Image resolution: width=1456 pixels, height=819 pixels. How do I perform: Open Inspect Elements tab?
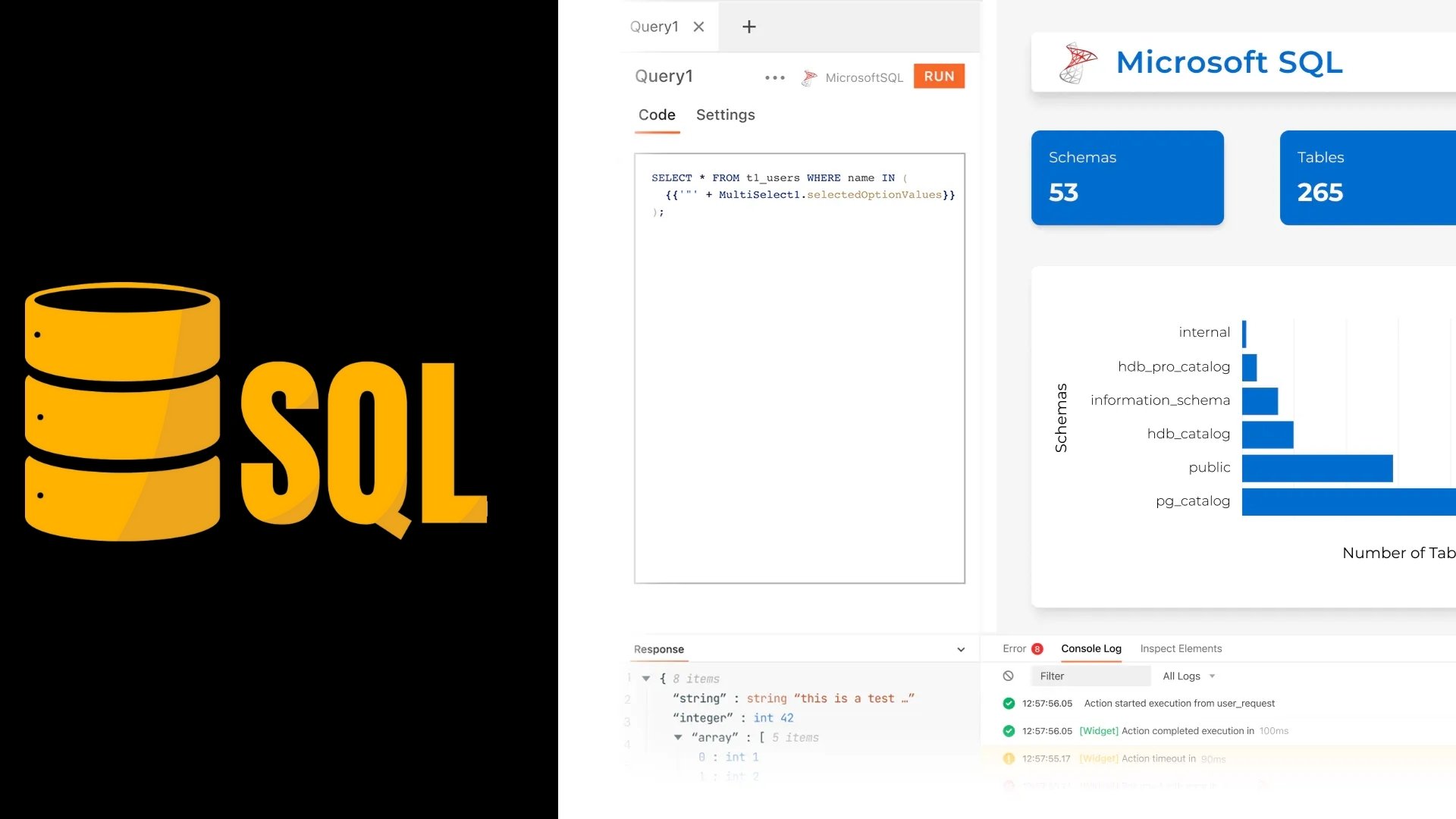[x=1181, y=648]
